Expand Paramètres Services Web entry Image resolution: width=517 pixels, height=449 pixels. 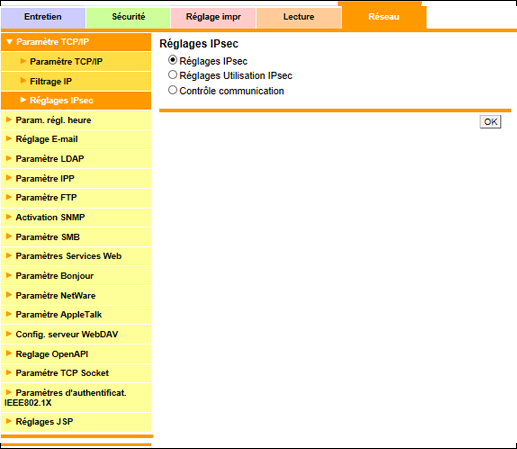pyautogui.click(x=76, y=256)
